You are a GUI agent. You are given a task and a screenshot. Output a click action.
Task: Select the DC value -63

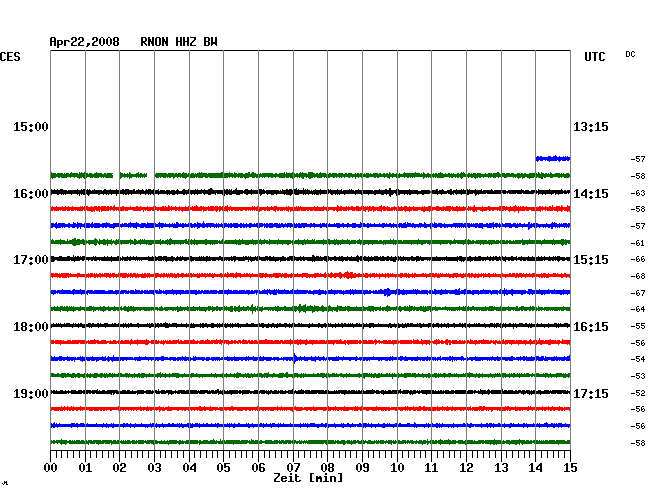(638, 193)
